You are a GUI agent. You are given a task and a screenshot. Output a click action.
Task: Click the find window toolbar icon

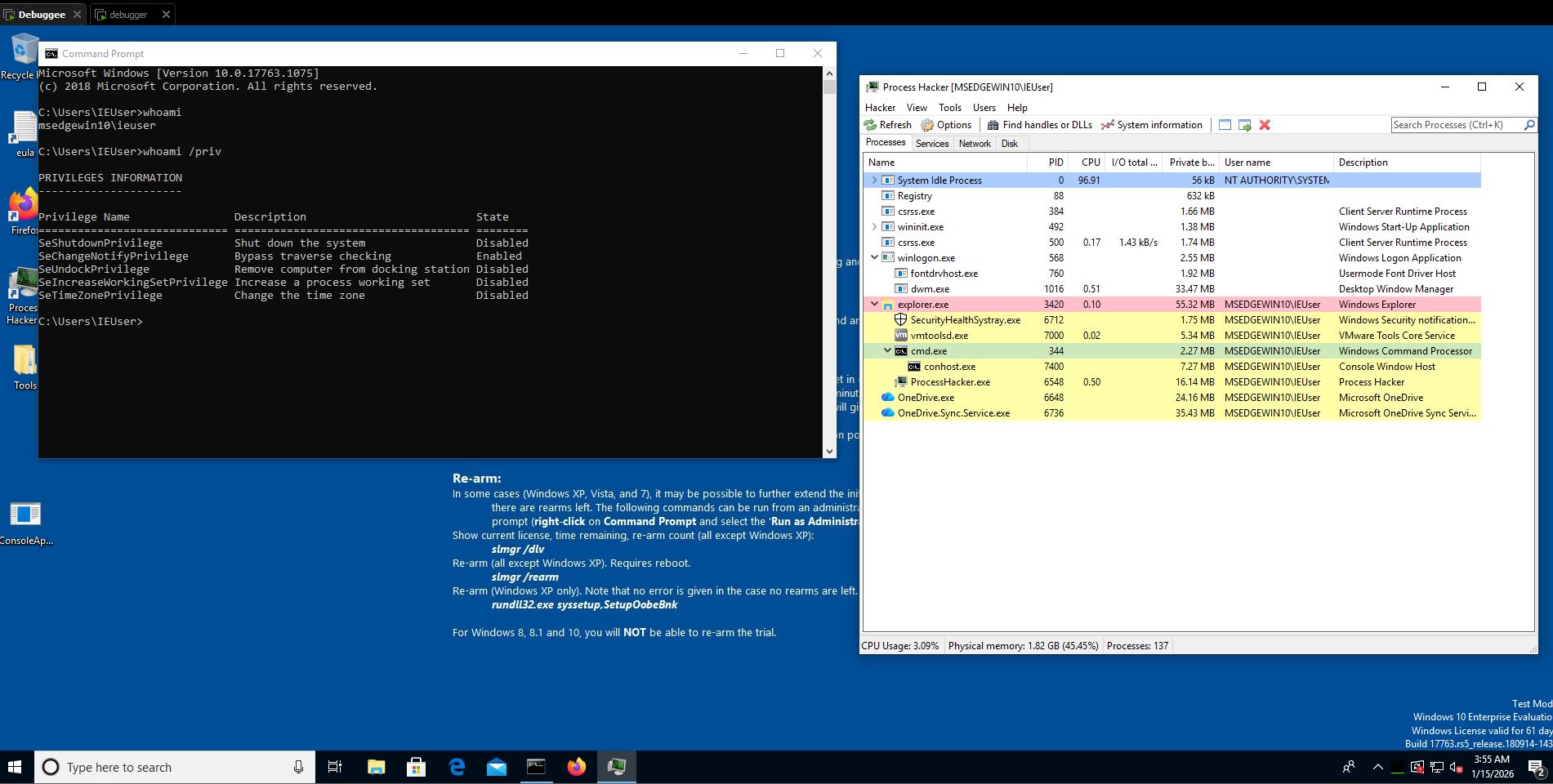1225,125
